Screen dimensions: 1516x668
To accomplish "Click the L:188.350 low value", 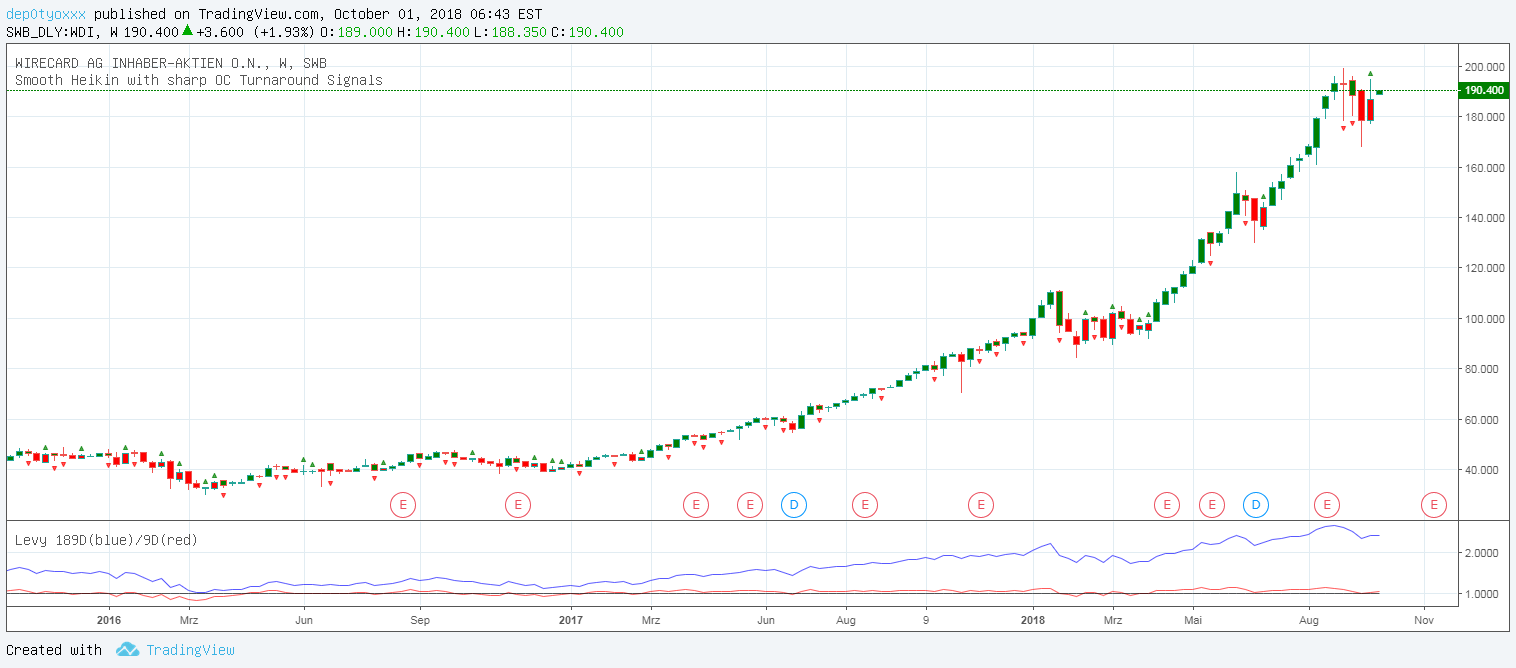I will click(x=510, y=32).
